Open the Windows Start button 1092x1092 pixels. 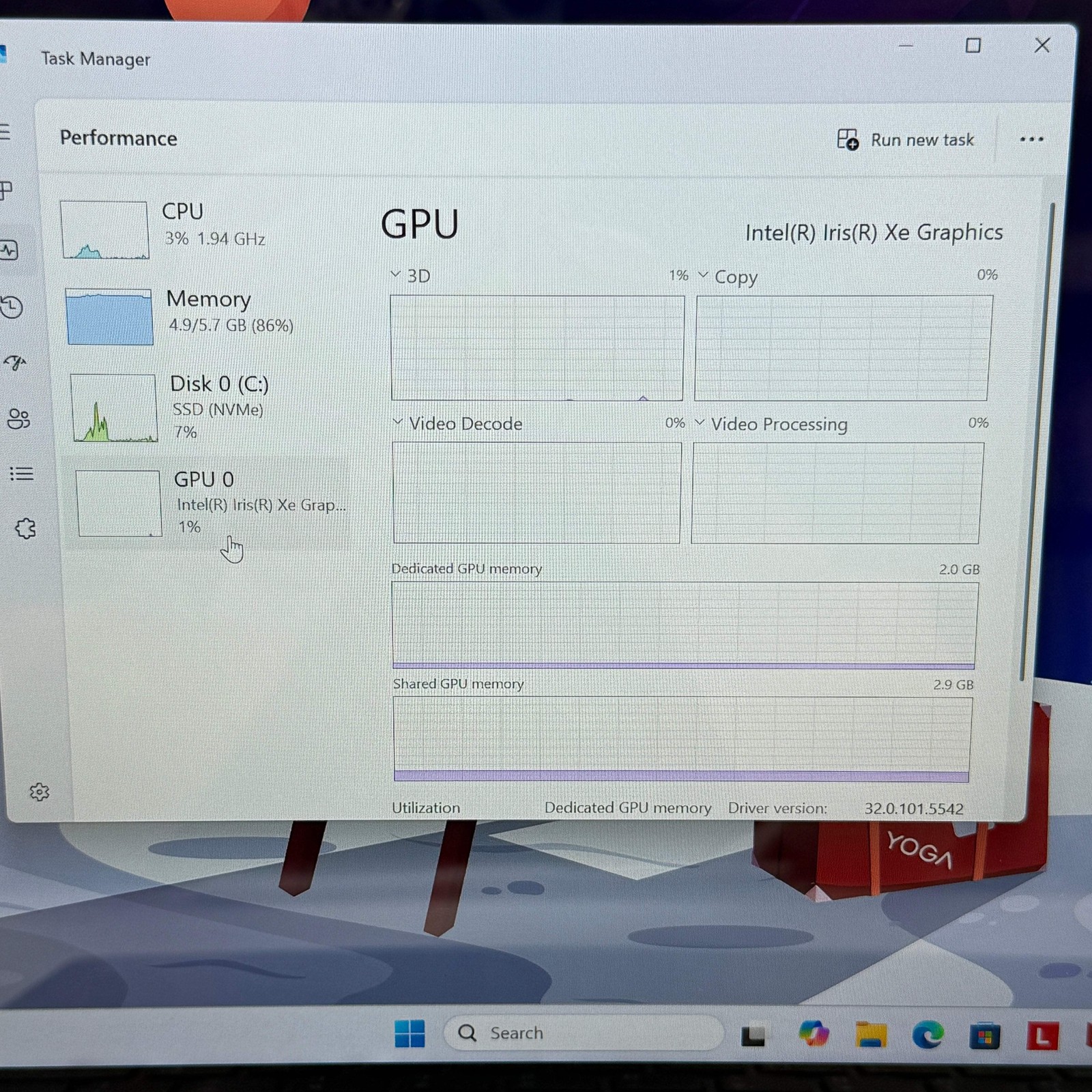(409, 1033)
